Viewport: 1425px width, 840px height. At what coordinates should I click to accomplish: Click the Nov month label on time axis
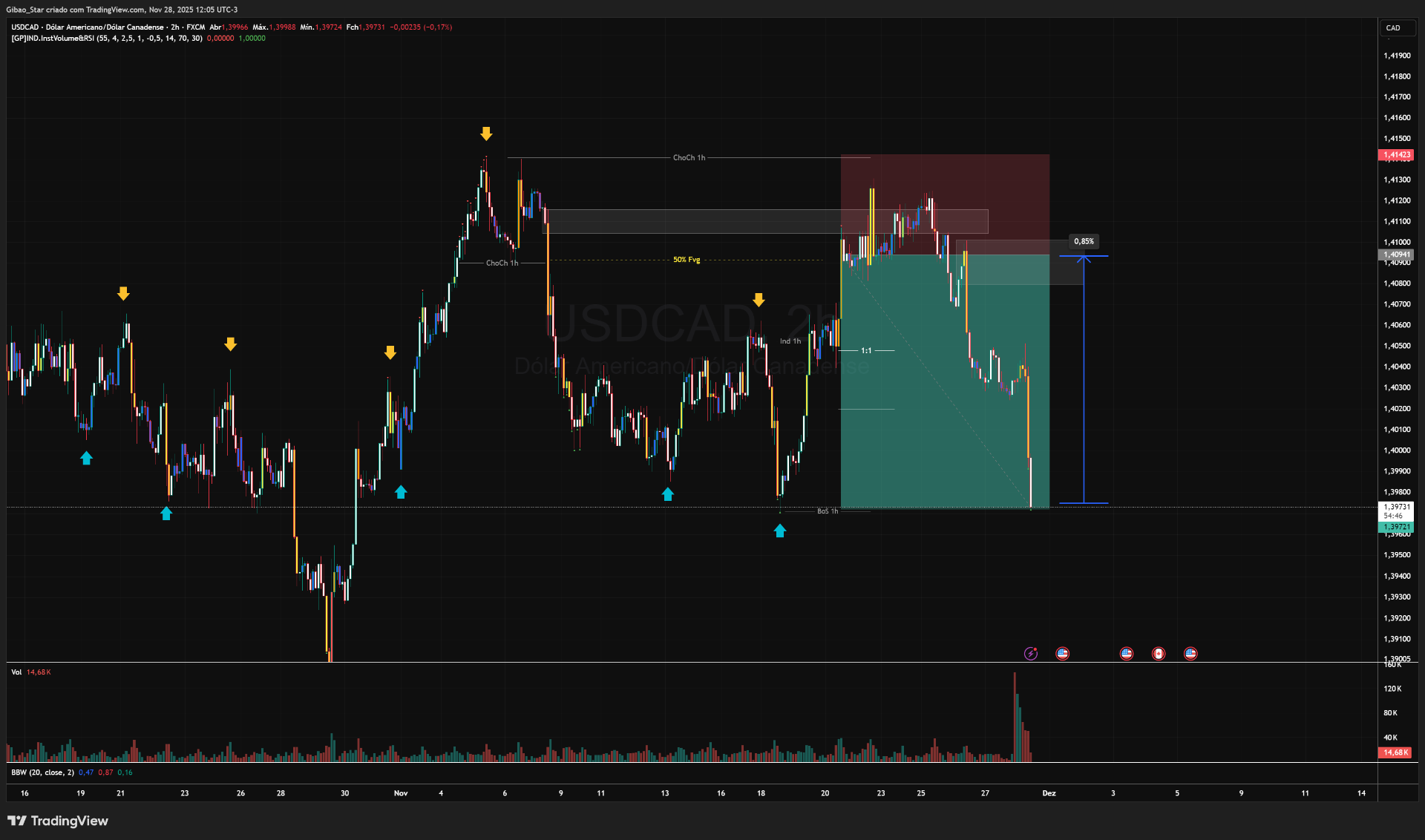pyautogui.click(x=401, y=793)
